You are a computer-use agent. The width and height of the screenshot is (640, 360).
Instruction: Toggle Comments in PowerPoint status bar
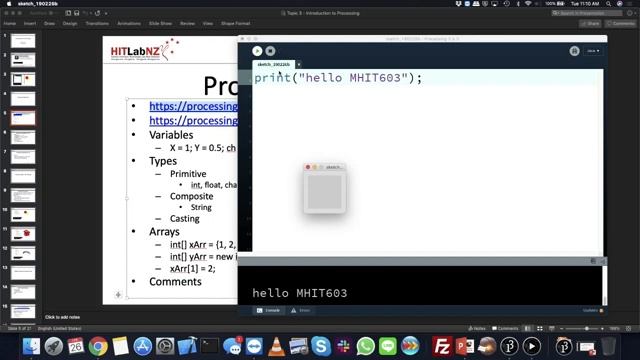(x=505, y=329)
